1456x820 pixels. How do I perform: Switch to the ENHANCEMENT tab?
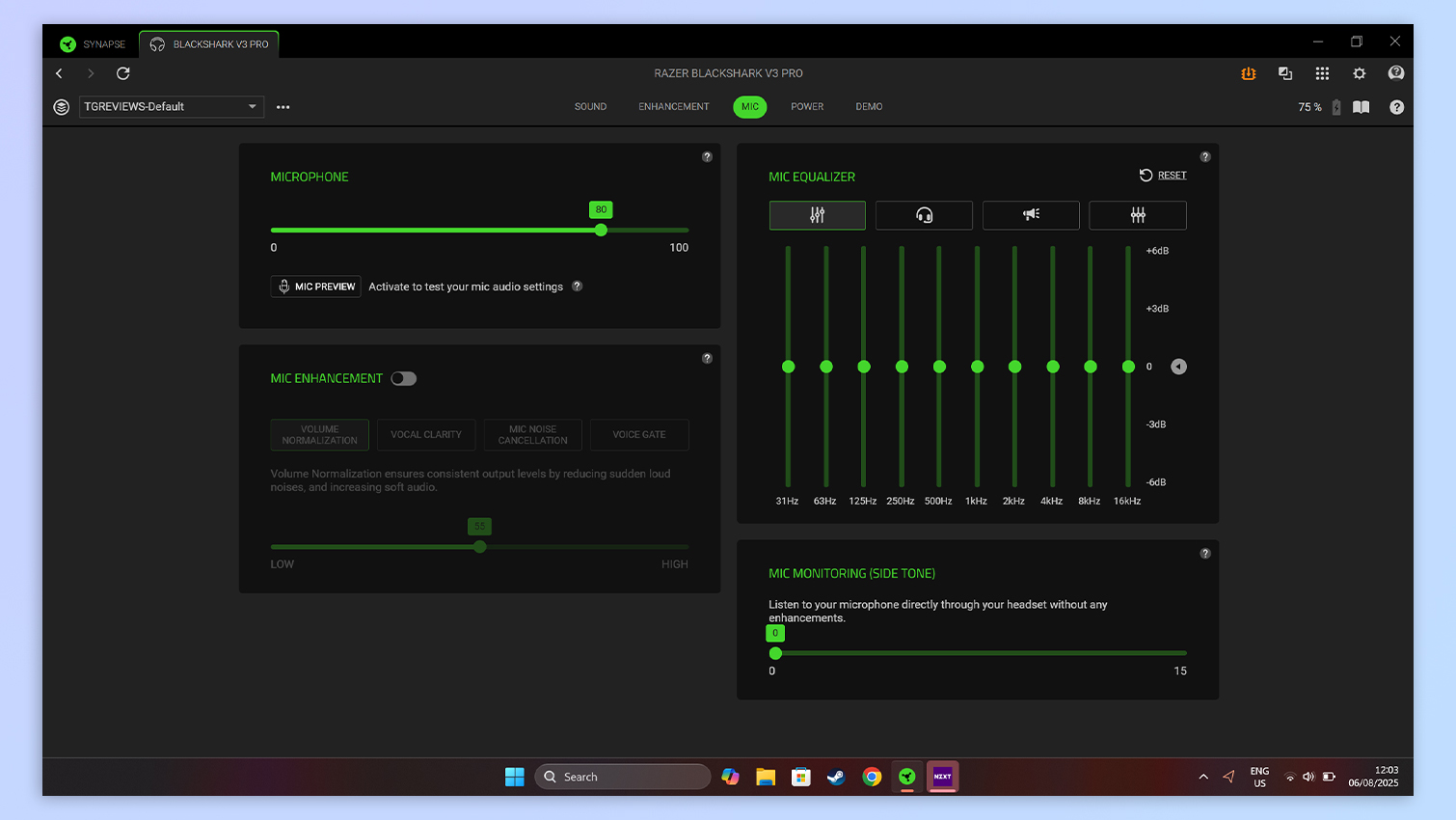point(674,107)
